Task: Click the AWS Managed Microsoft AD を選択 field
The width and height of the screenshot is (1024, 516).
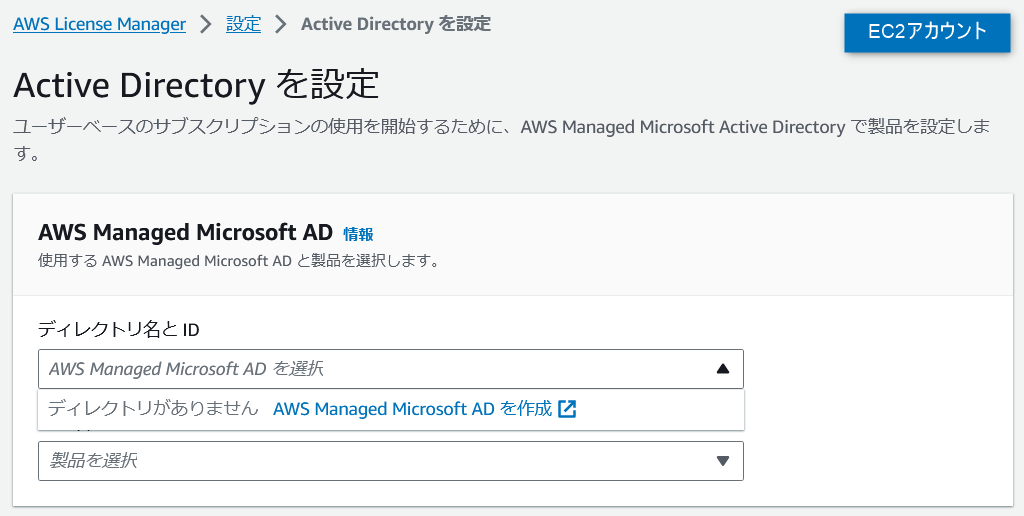Action: [x=391, y=369]
